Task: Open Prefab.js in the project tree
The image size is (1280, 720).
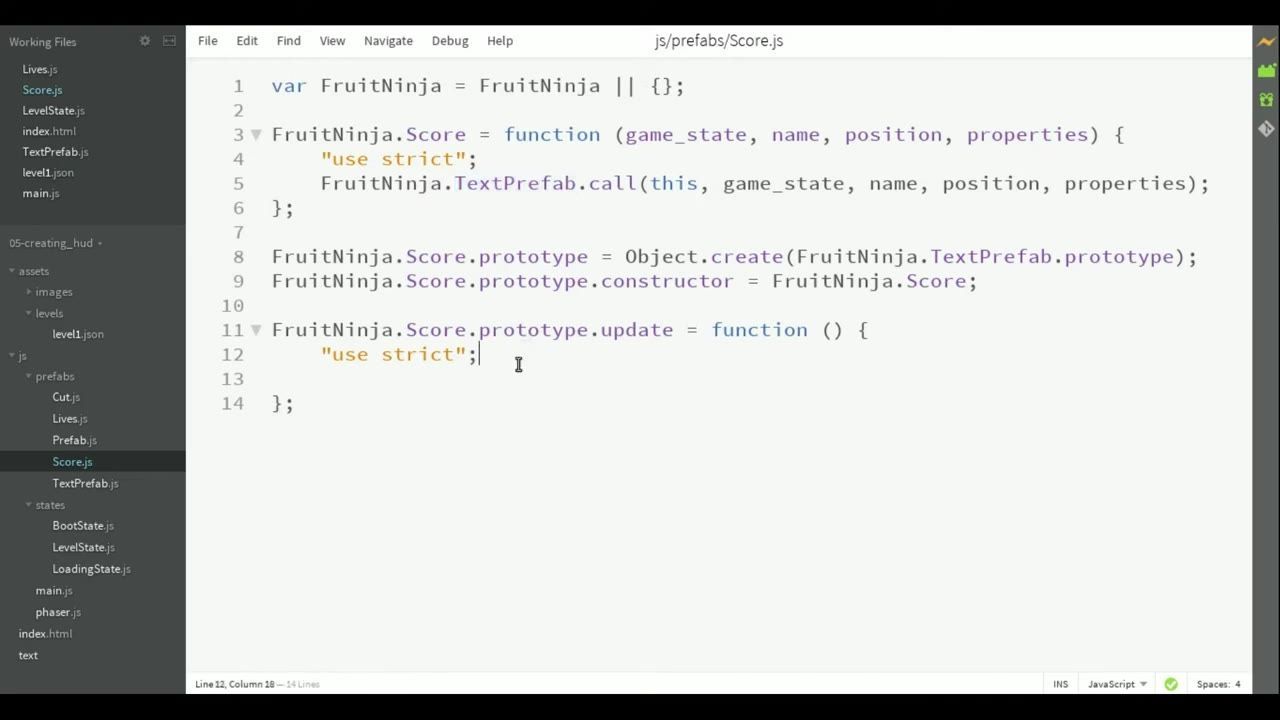Action: [74, 440]
